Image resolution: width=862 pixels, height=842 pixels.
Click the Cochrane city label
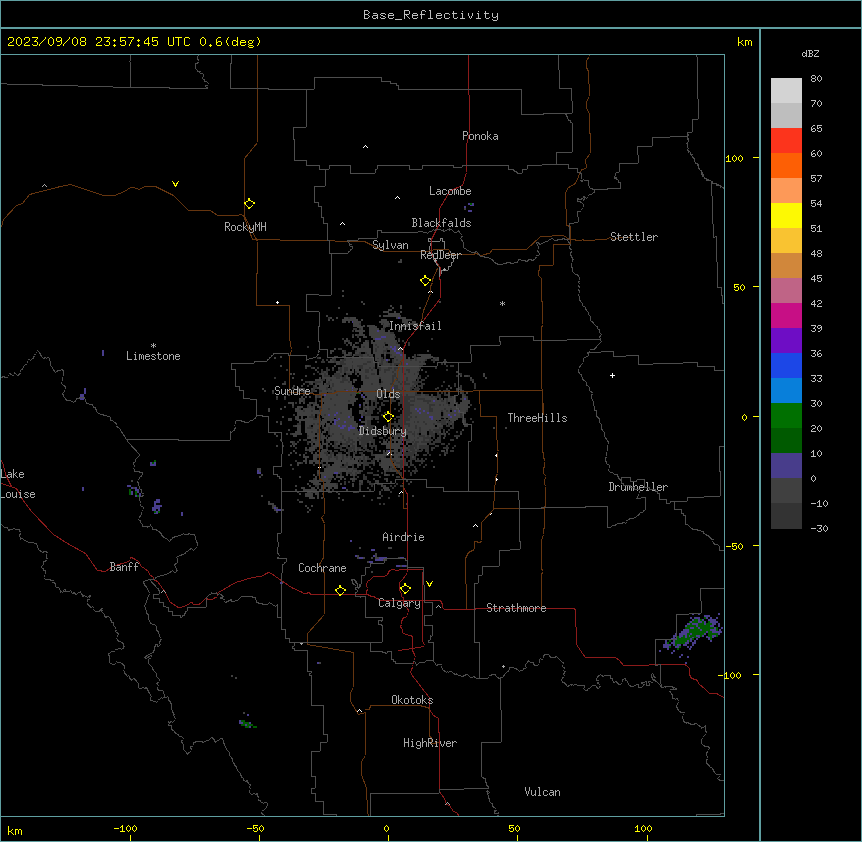tap(322, 568)
